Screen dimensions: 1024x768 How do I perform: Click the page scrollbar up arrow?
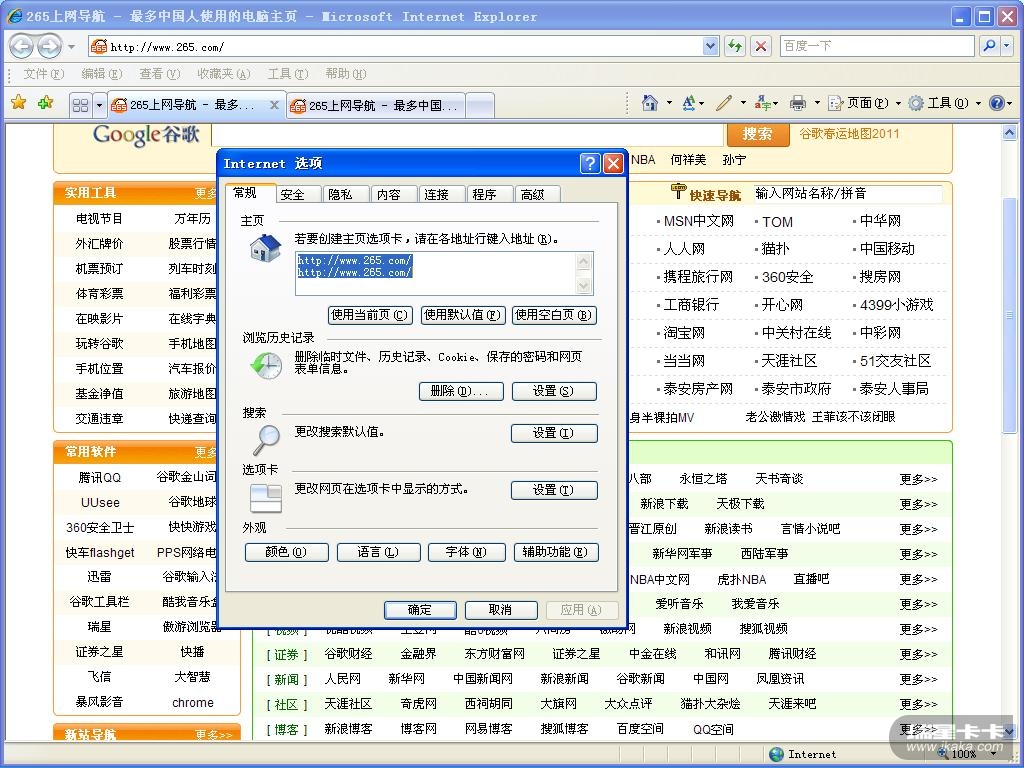coord(1010,133)
